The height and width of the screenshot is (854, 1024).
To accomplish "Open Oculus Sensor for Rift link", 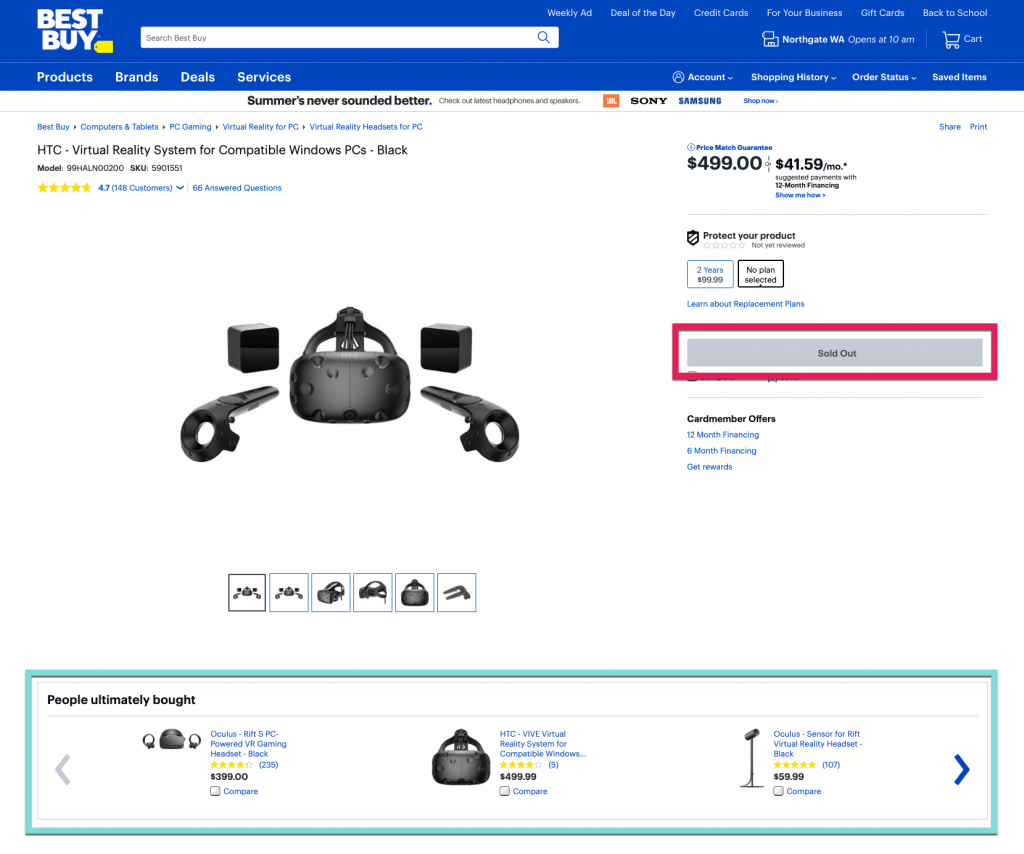I will click(x=818, y=744).
